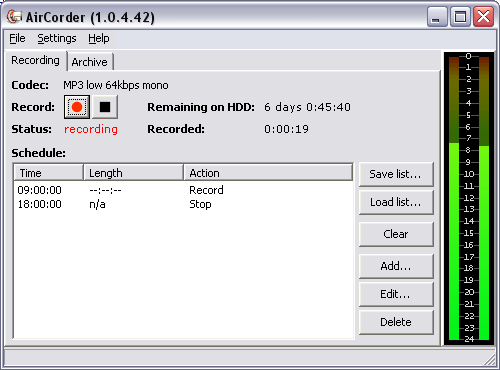Image resolution: width=500 pixels, height=370 pixels.
Task: Click the n/a length cell
Action: 97,204
